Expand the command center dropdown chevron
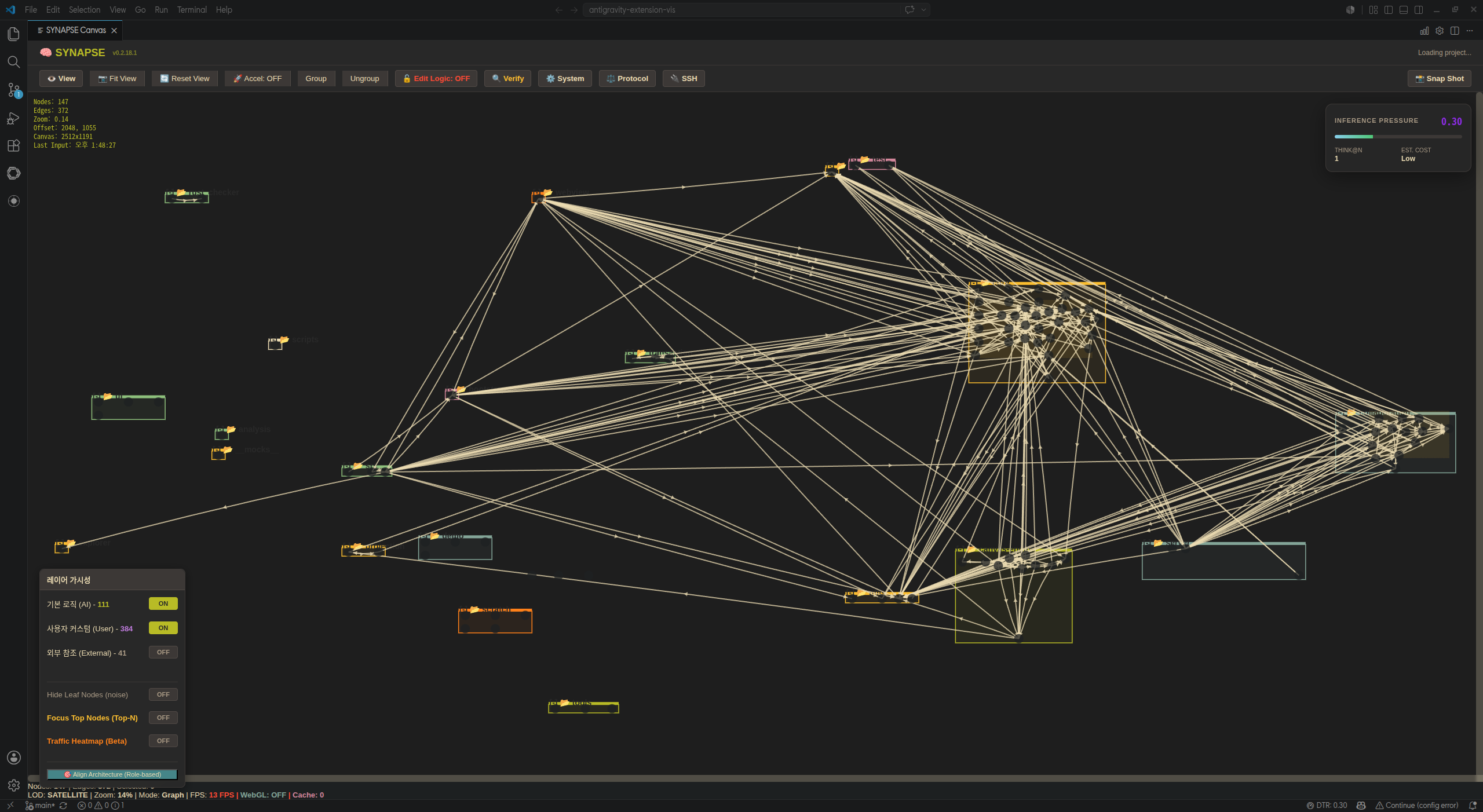The image size is (1483, 812). [924, 10]
